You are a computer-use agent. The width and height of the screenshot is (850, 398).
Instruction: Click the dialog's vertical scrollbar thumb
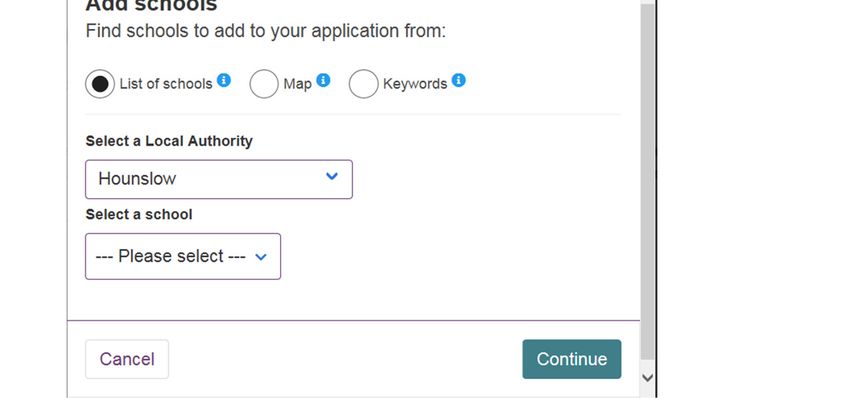pos(647,179)
